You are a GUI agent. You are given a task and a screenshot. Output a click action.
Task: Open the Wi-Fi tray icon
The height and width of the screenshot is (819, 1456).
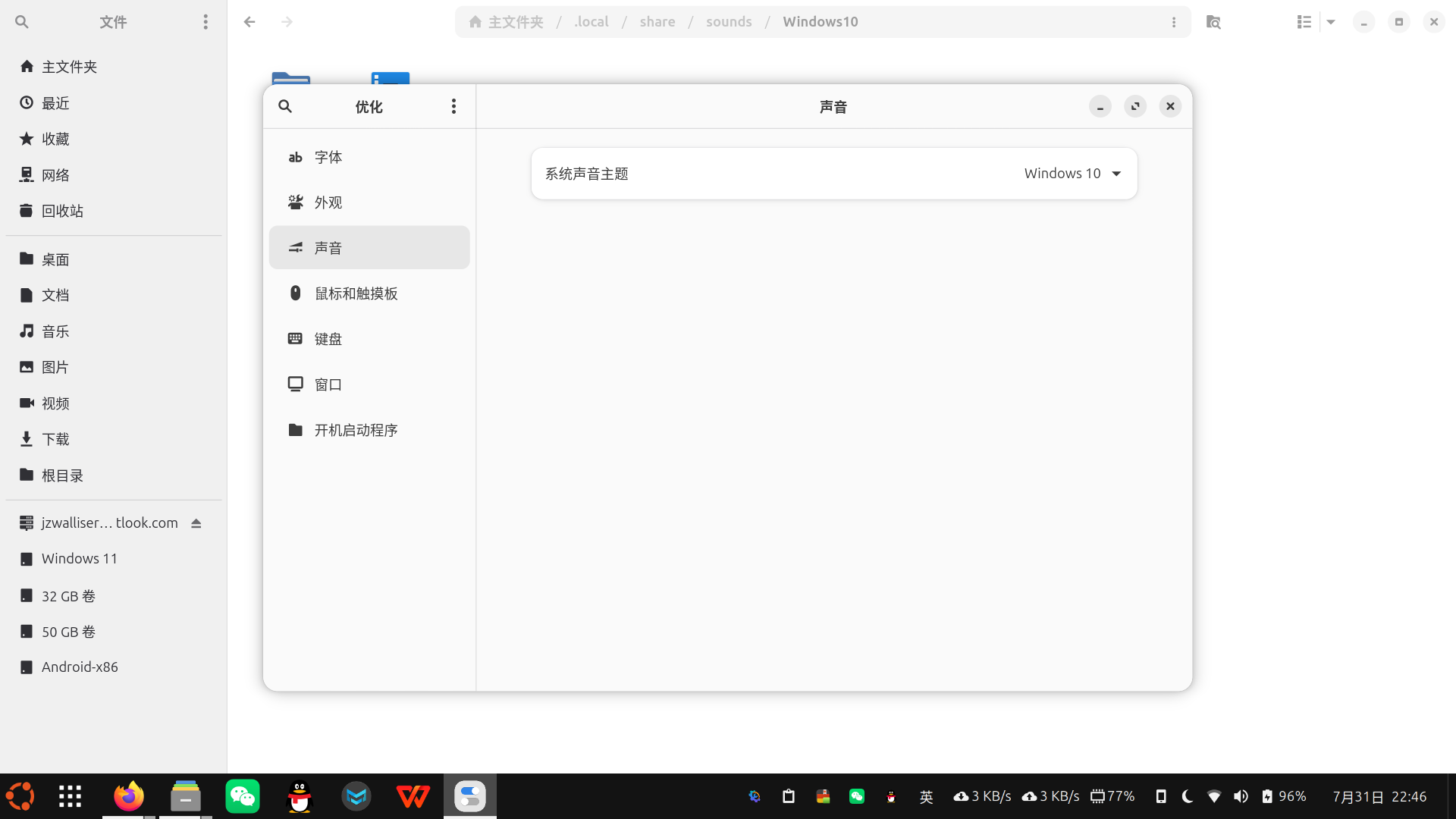tap(1214, 796)
